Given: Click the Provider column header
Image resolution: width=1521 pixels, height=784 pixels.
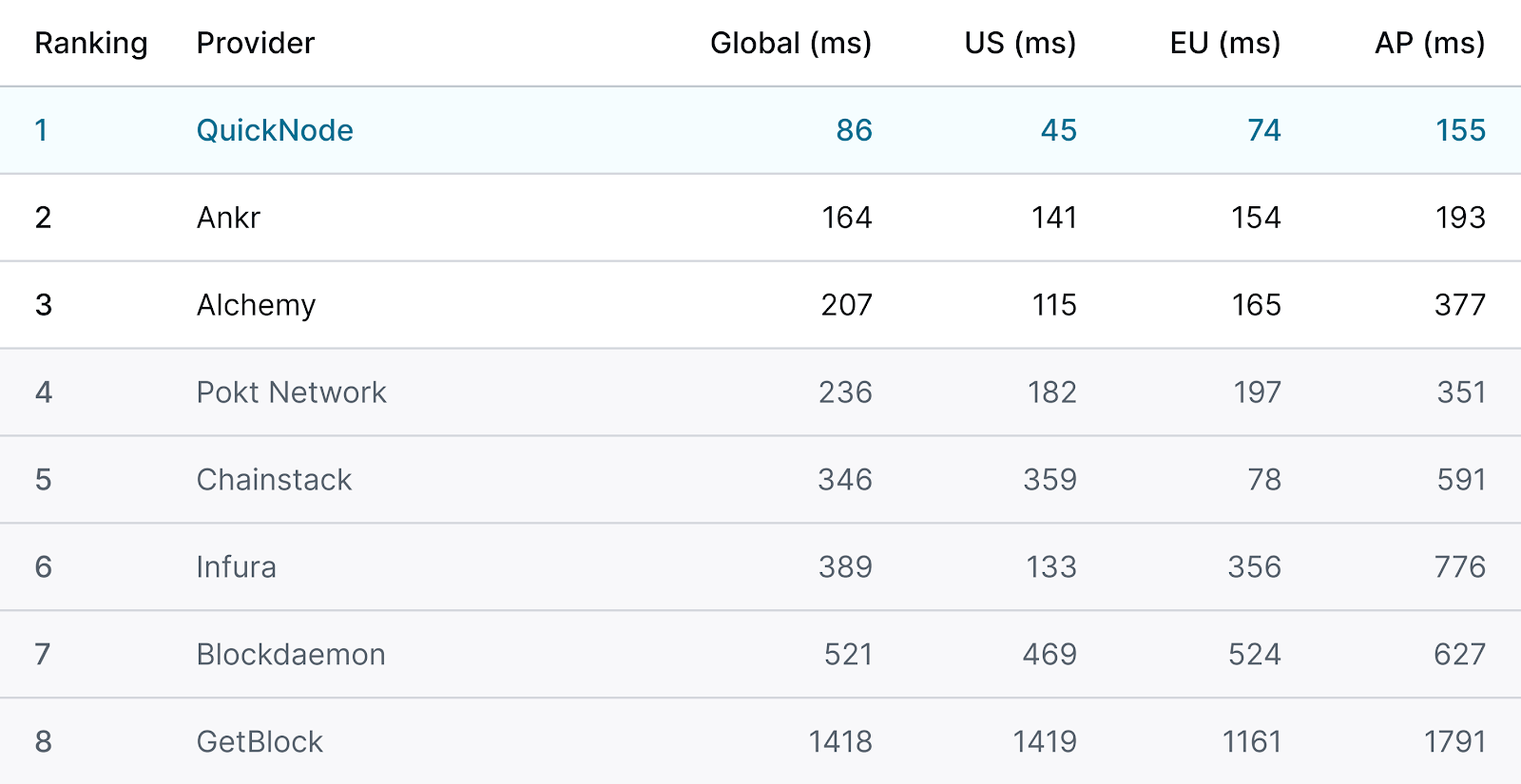Looking at the screenshot, I should click(255, 44).
